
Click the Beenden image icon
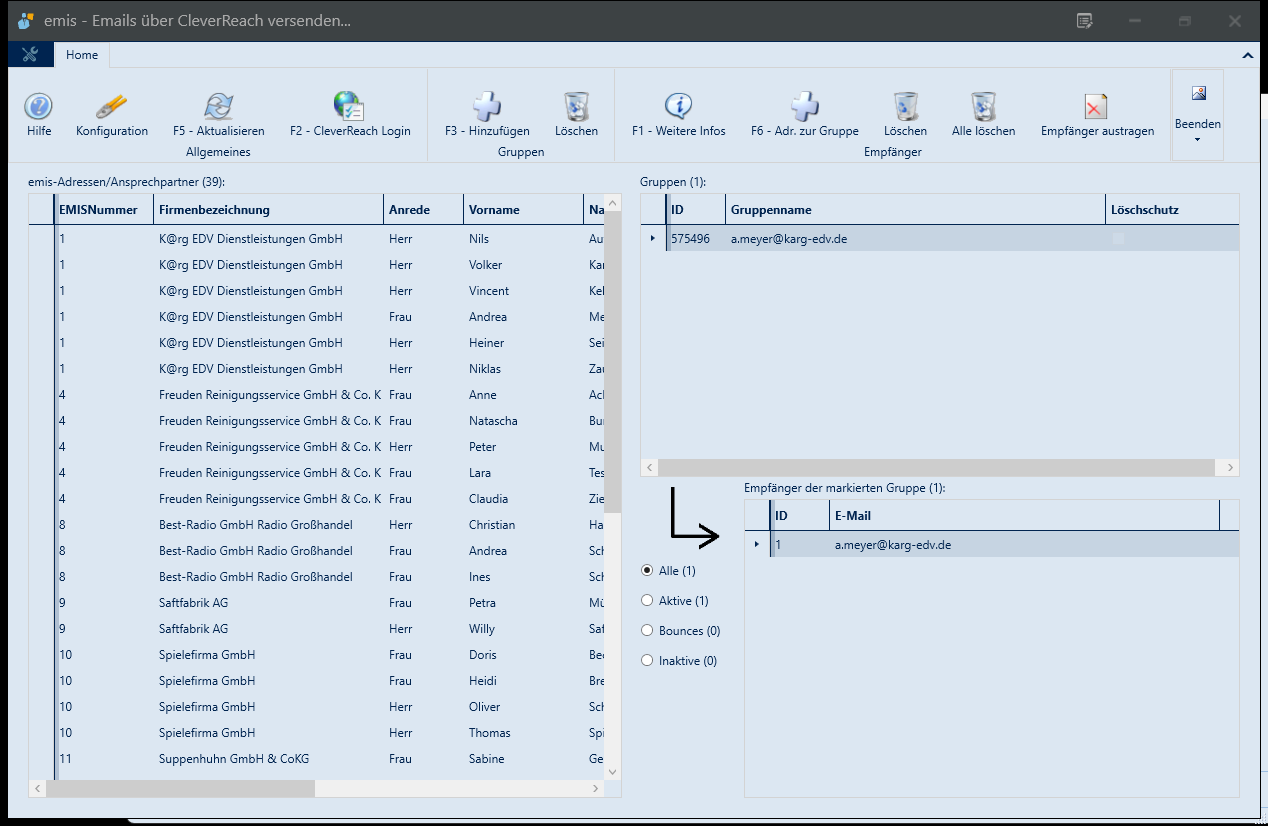[x=1198, y=93]
